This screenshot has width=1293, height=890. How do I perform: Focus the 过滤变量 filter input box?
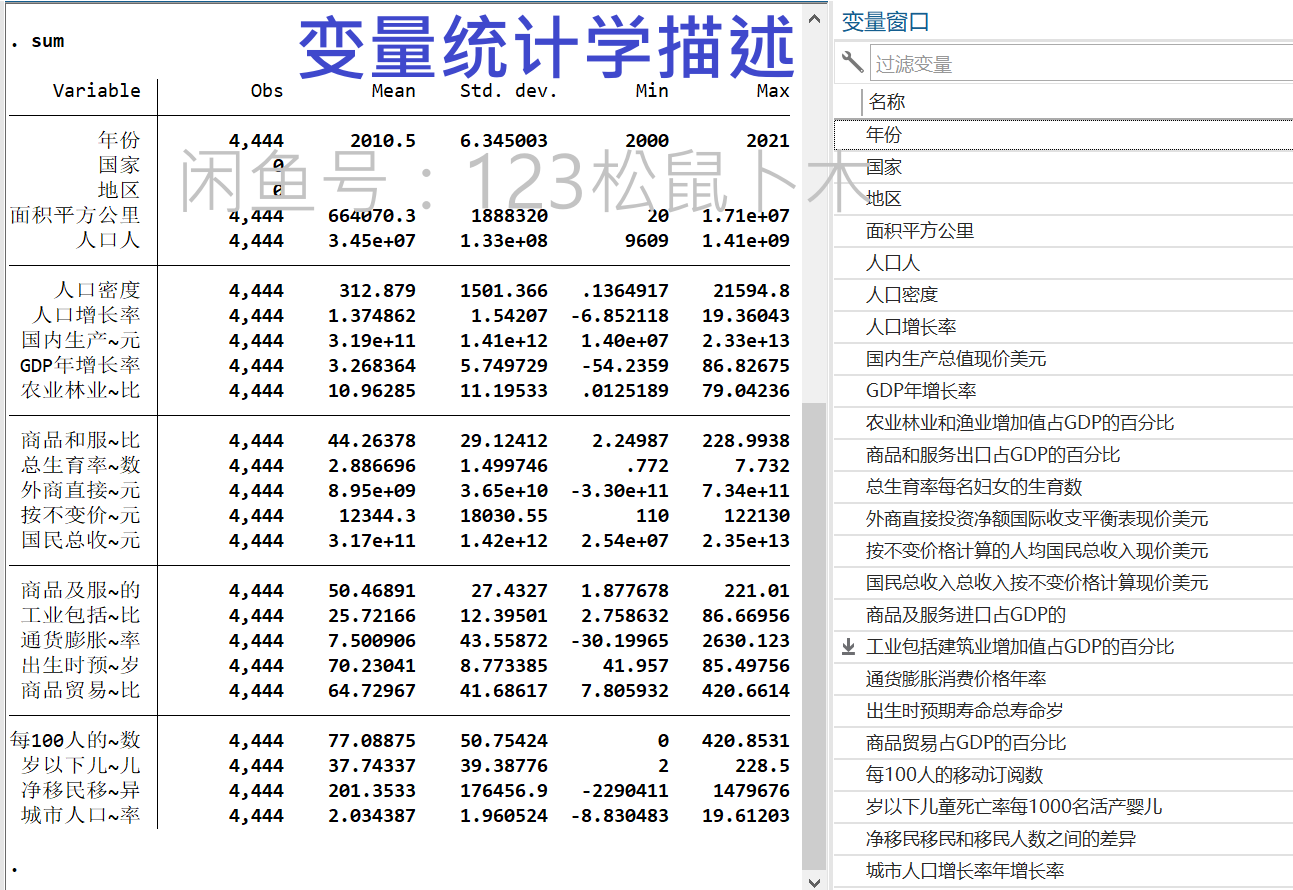pos(1081,63)
